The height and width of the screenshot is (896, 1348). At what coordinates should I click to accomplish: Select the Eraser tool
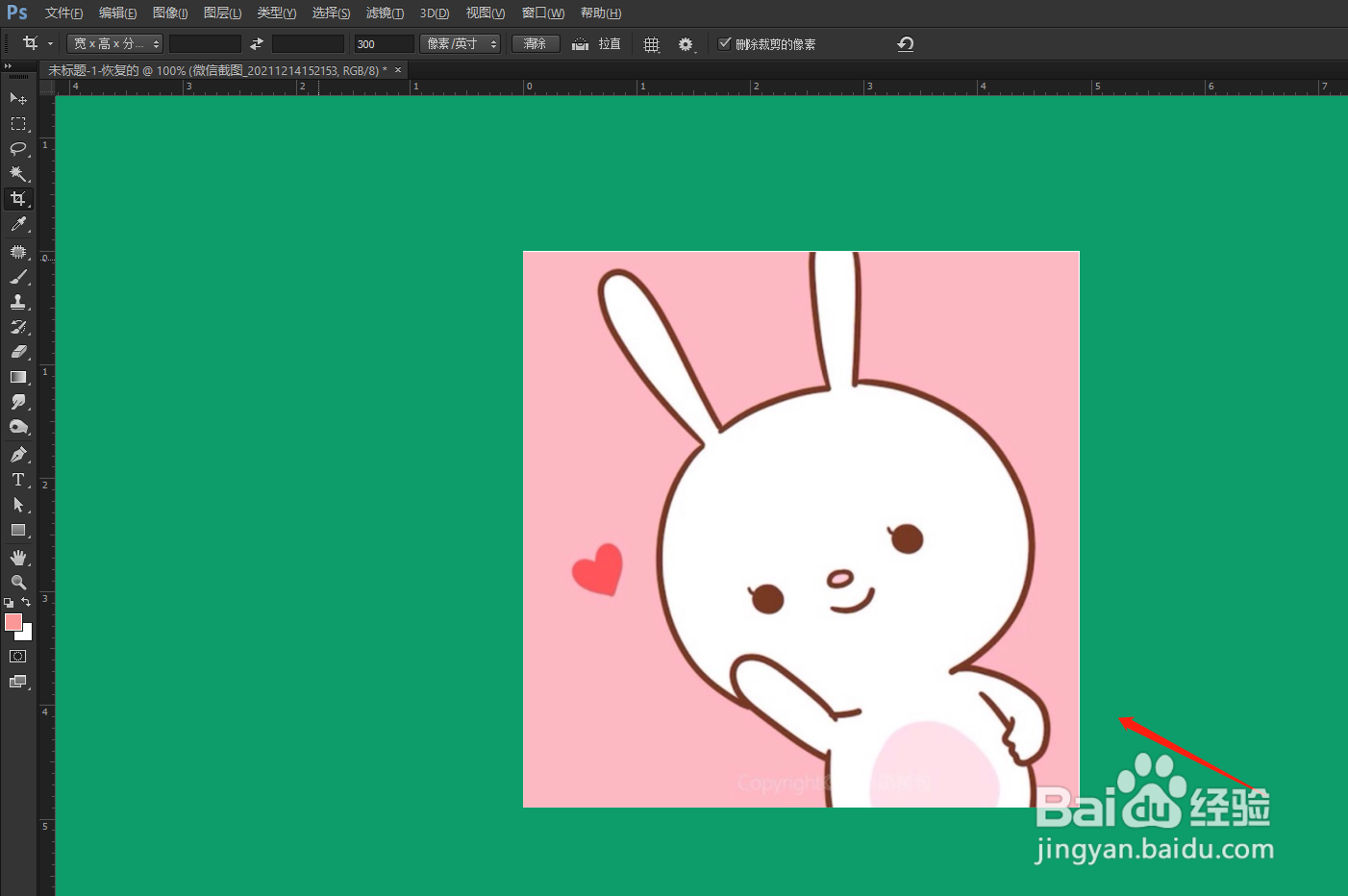(x=18, y=352)
